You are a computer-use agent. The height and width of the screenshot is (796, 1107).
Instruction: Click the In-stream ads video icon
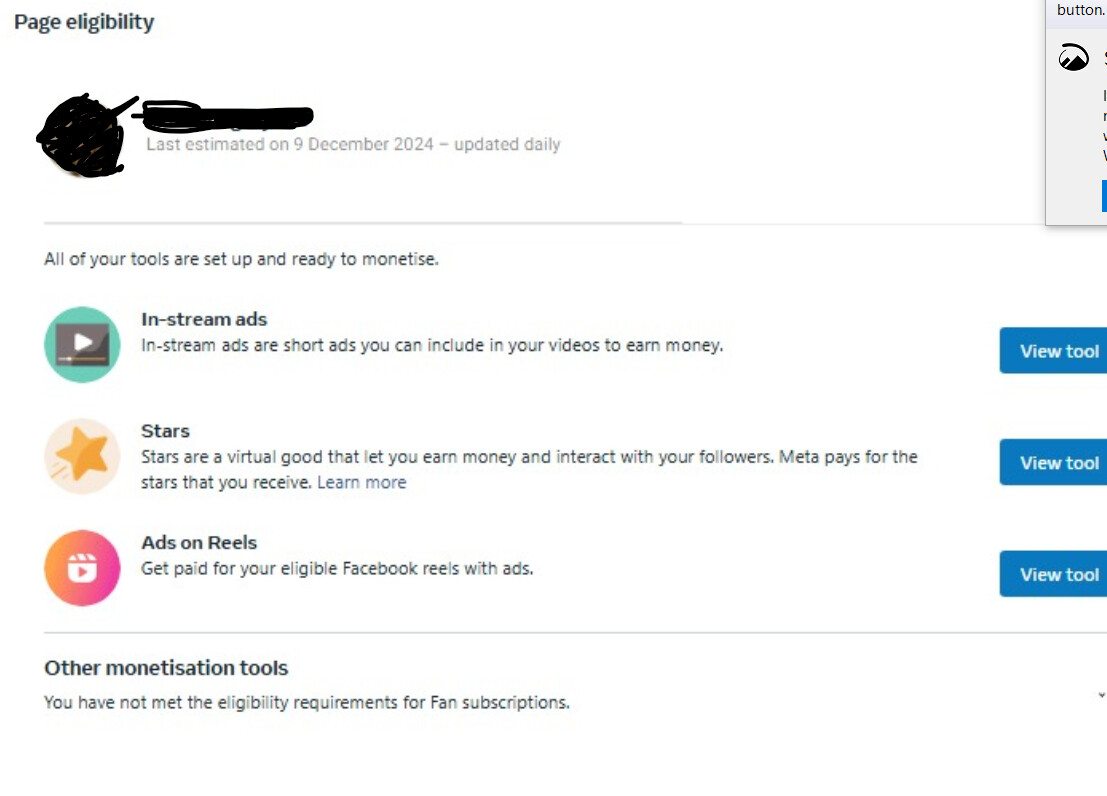[x=83, y=345]
